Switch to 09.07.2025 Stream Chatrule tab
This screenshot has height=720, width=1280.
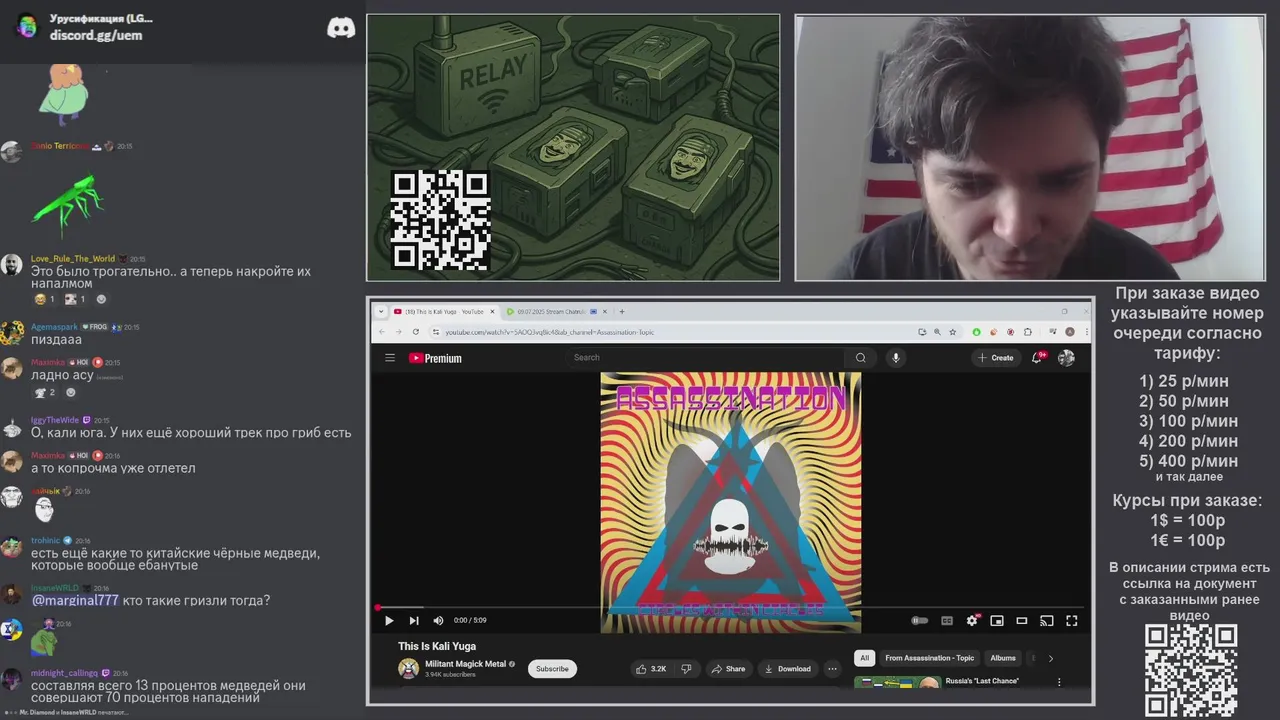tap(553, 312)
